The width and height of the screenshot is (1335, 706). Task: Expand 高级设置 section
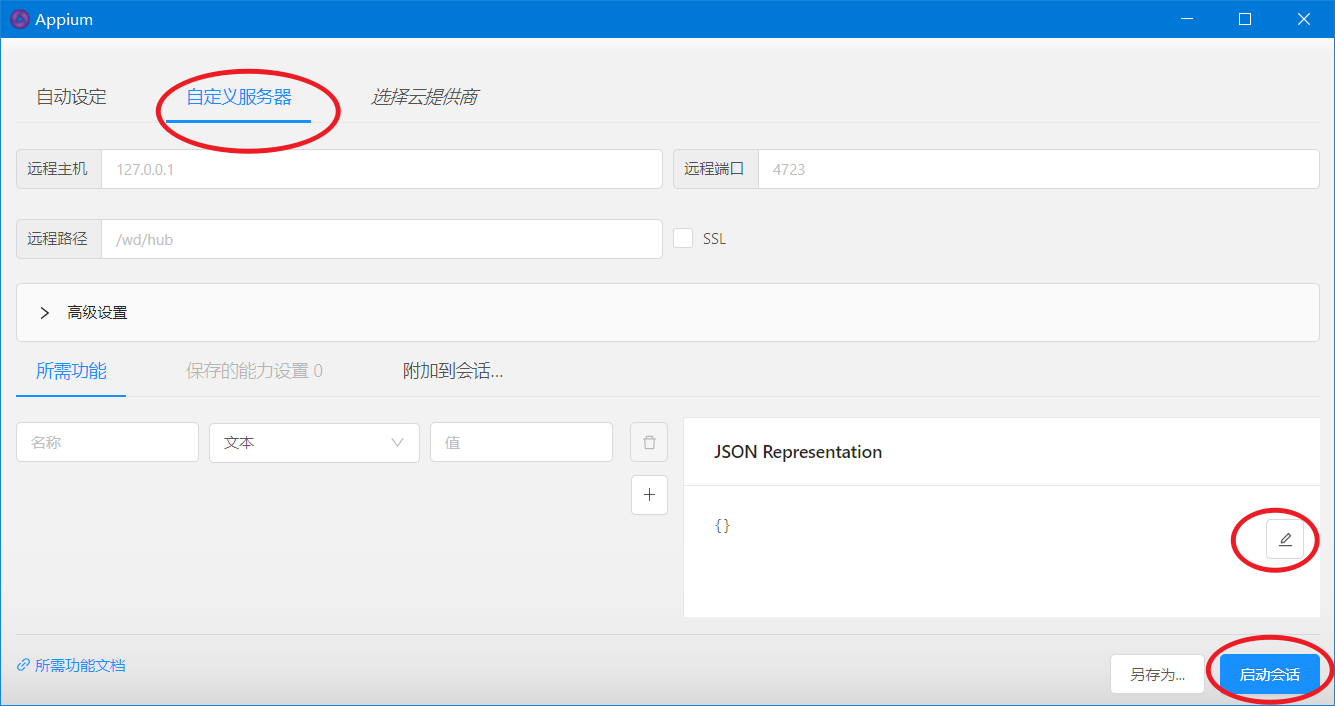tap(668, 312)
